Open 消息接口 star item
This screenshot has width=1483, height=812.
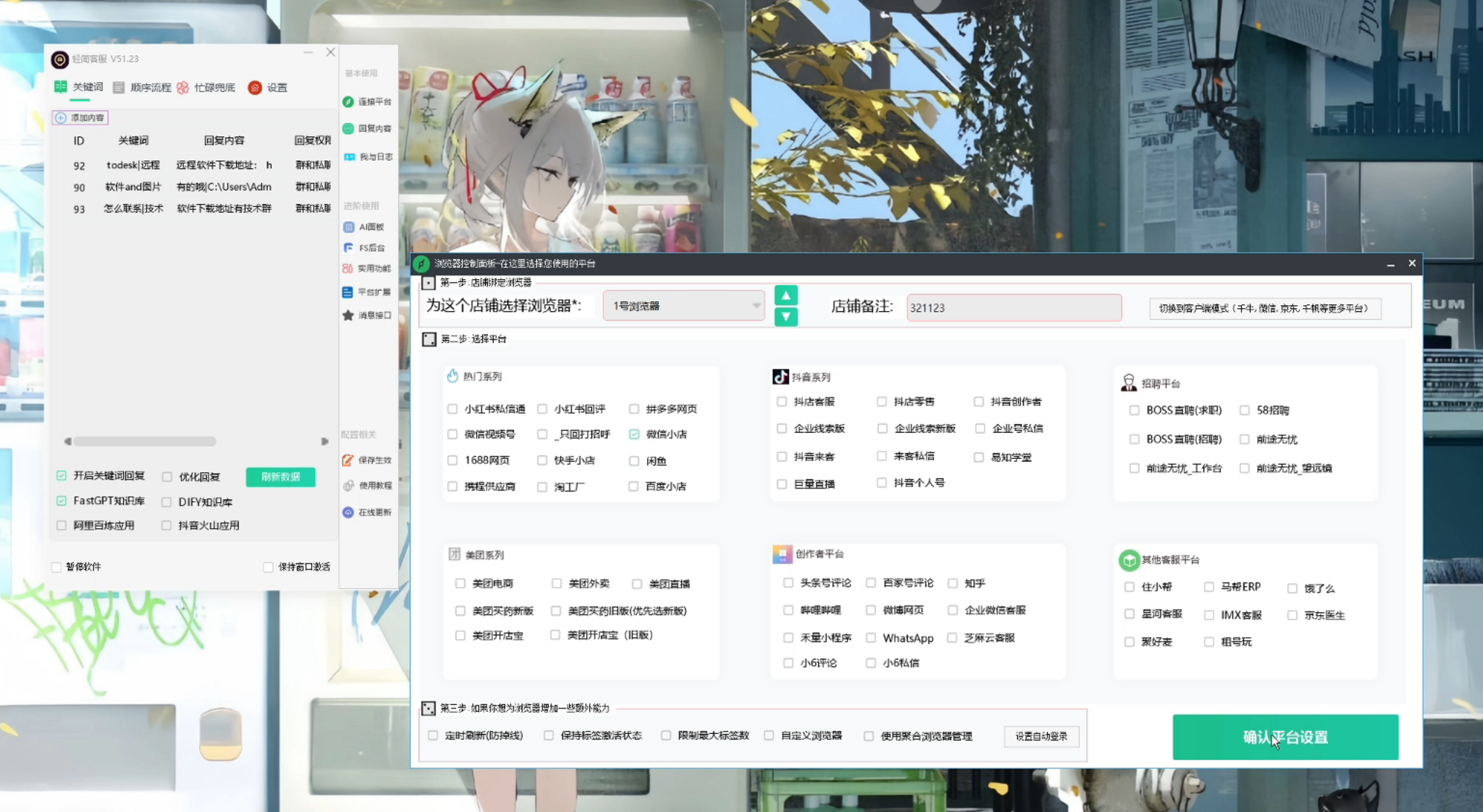pyautogui.click(x=367, y=315)
